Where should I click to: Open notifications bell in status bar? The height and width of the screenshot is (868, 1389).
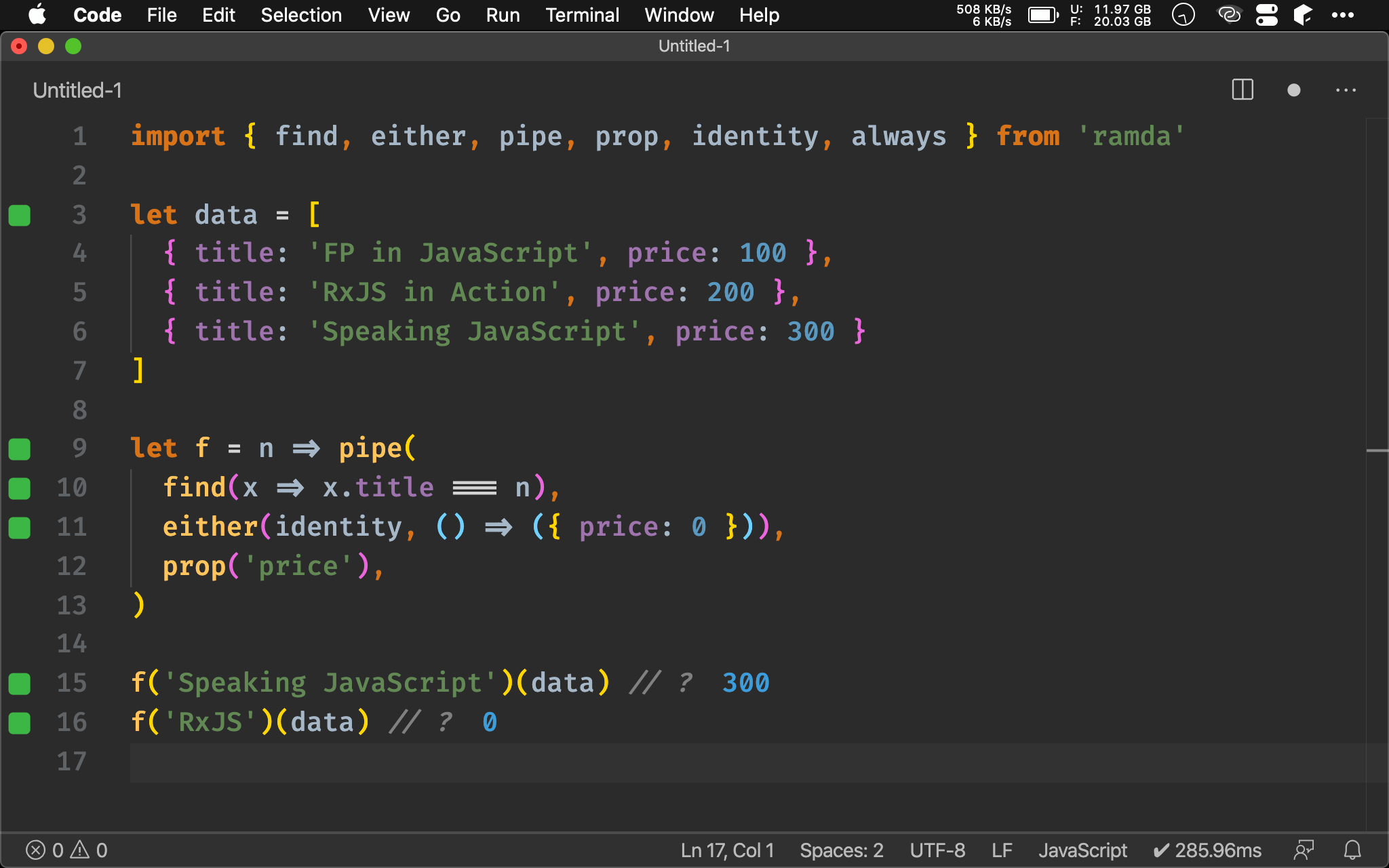tap(1352, 850)
